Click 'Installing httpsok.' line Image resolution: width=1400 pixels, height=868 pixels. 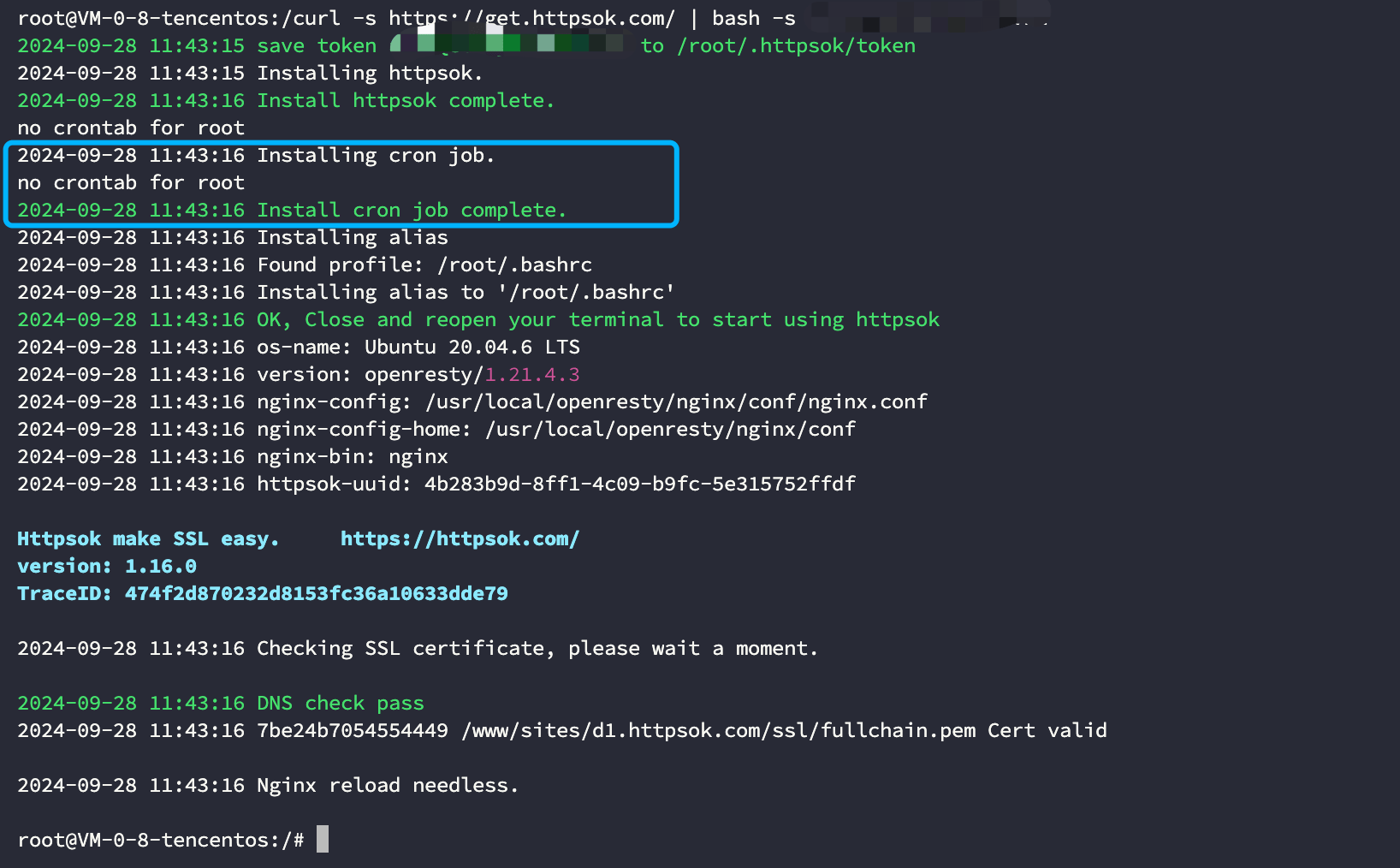[x=250, y=73]
